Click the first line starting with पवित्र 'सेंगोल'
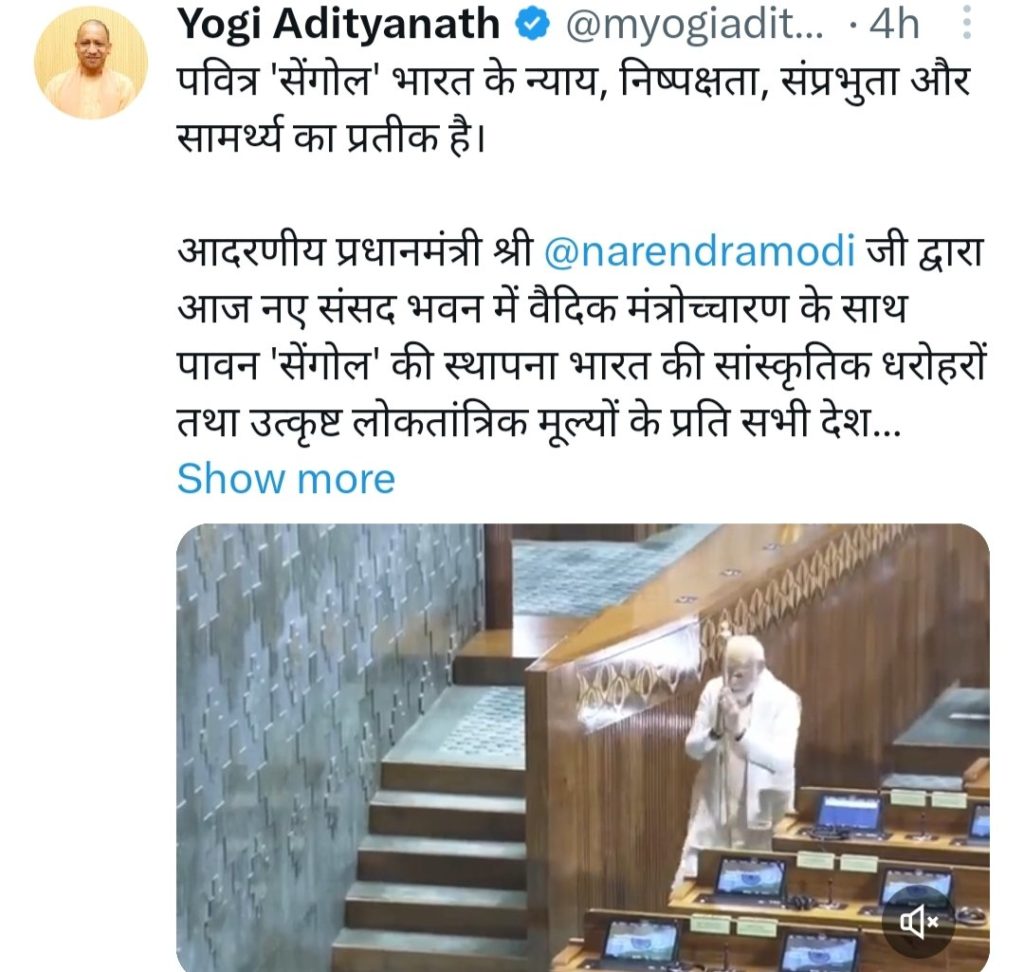1024x972 pixels. coord(573,84)
